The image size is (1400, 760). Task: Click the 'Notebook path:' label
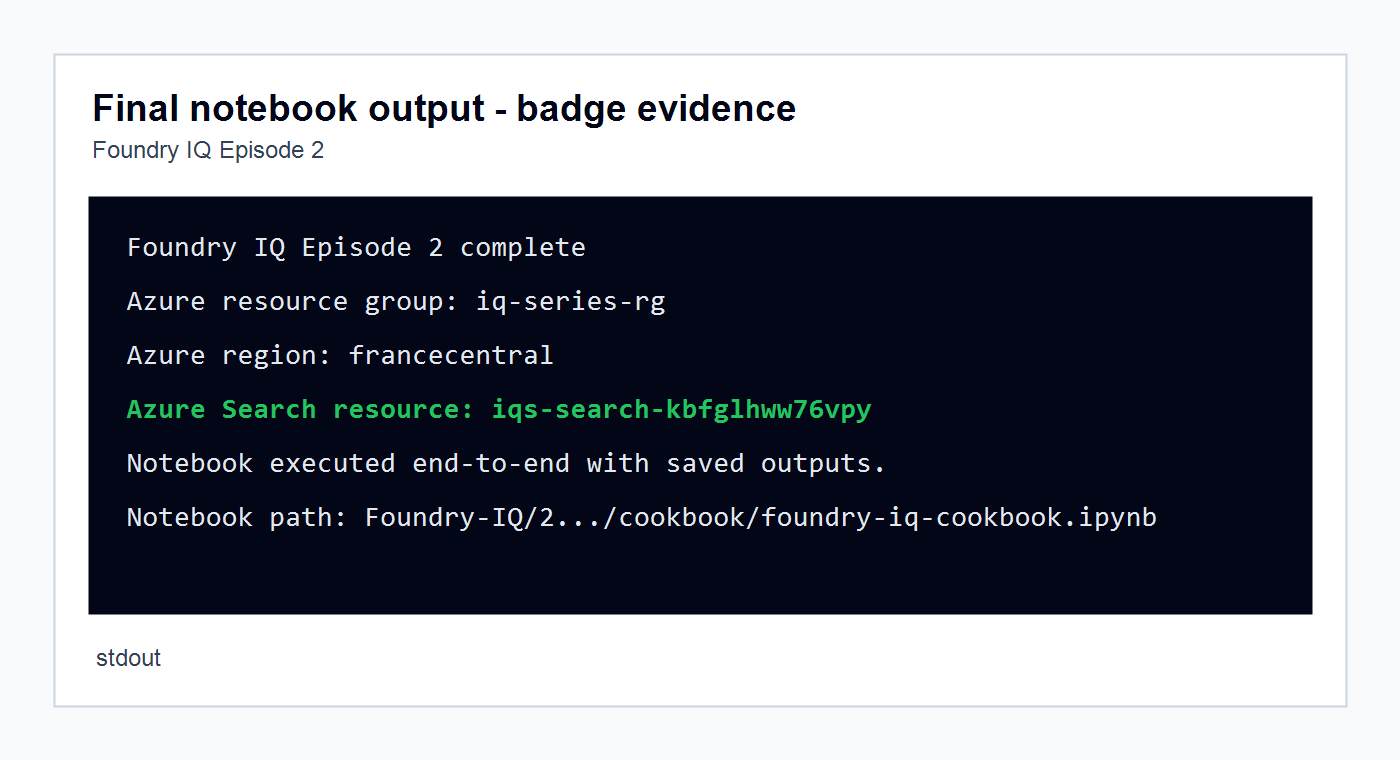[238, 517]
